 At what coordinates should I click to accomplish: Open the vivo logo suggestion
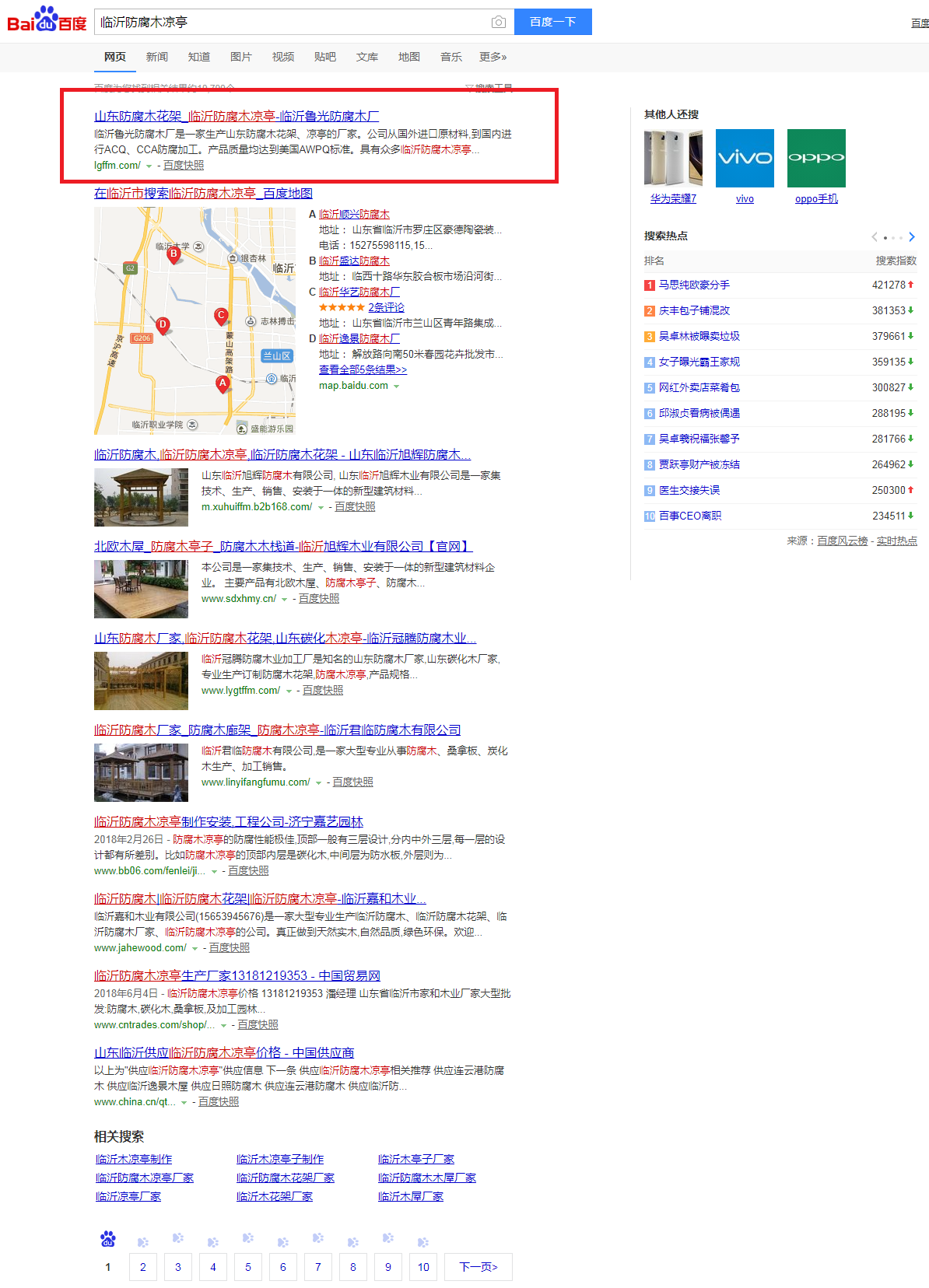click(x=745, y=158)
